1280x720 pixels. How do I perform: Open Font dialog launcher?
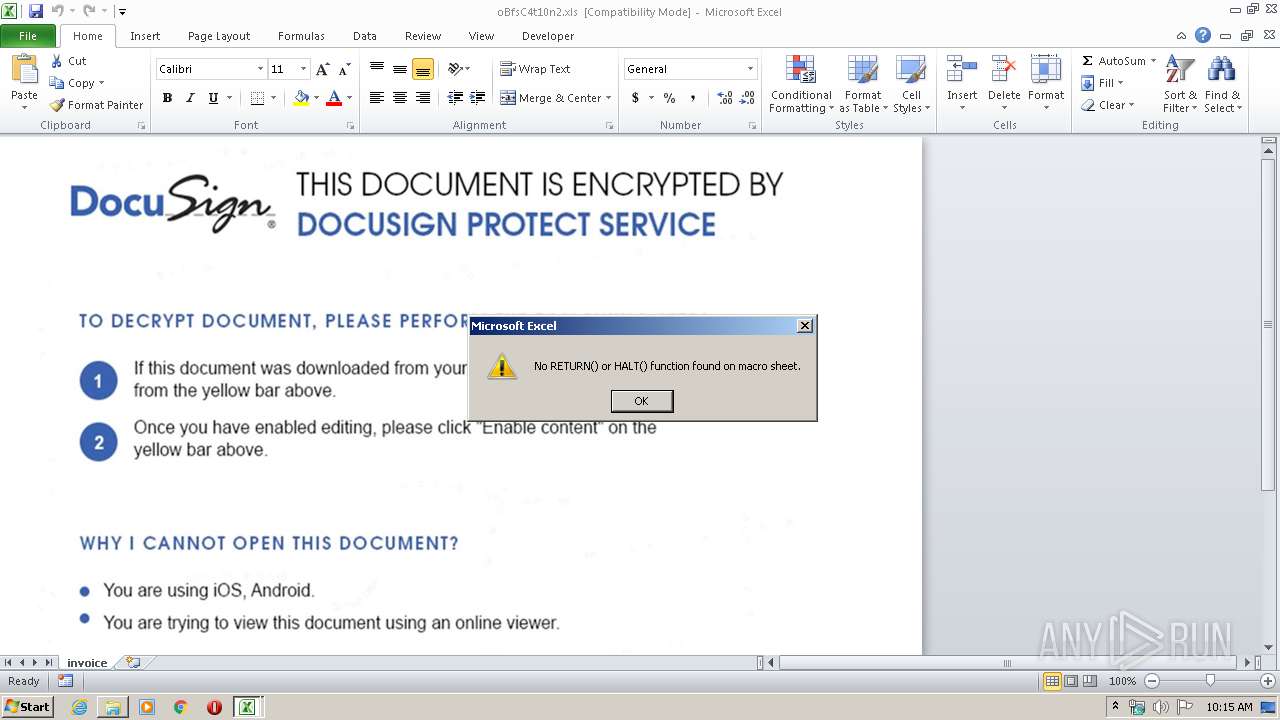[350, 126]
